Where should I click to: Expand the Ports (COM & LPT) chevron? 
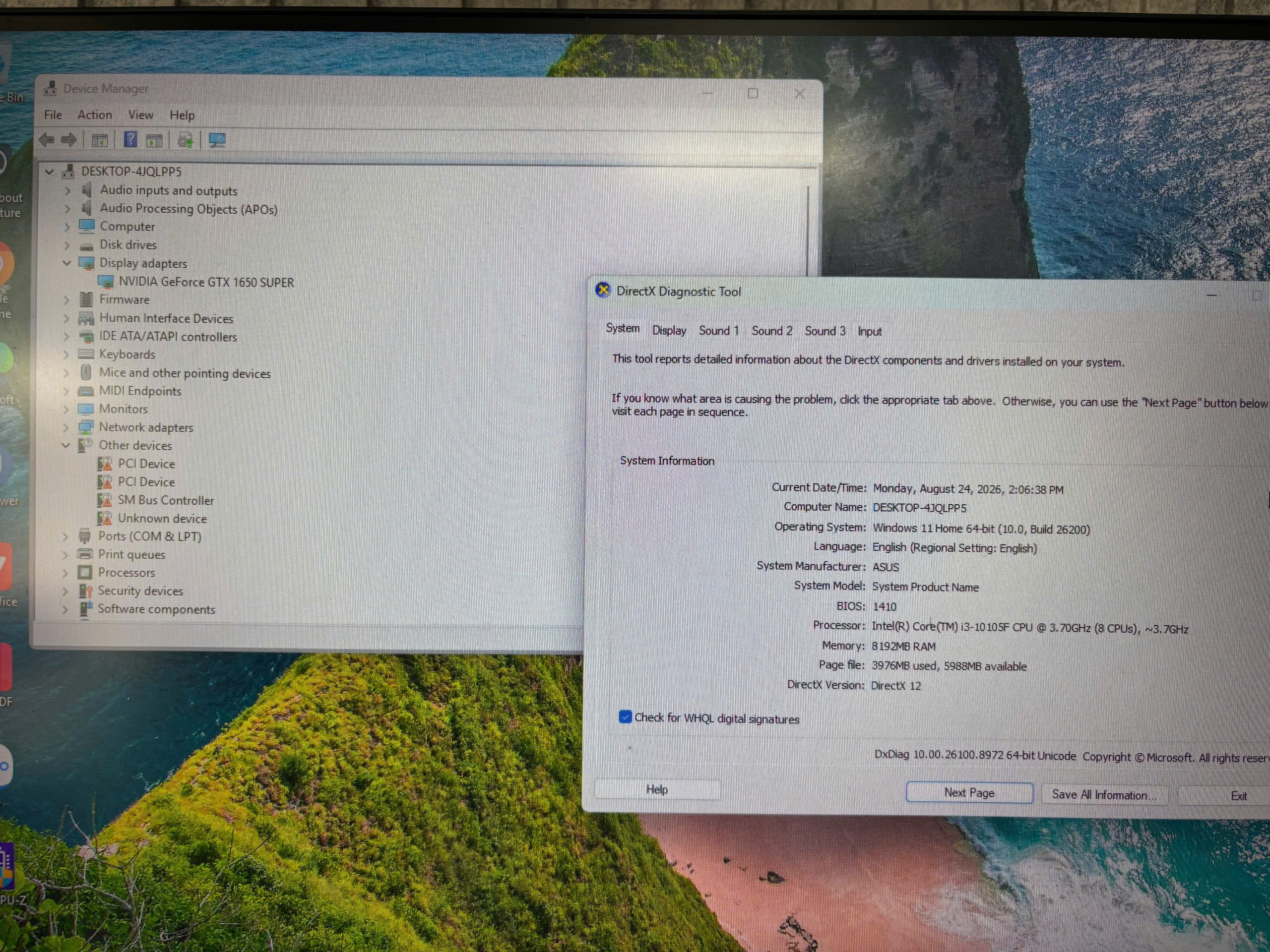[x=65, y=536]
